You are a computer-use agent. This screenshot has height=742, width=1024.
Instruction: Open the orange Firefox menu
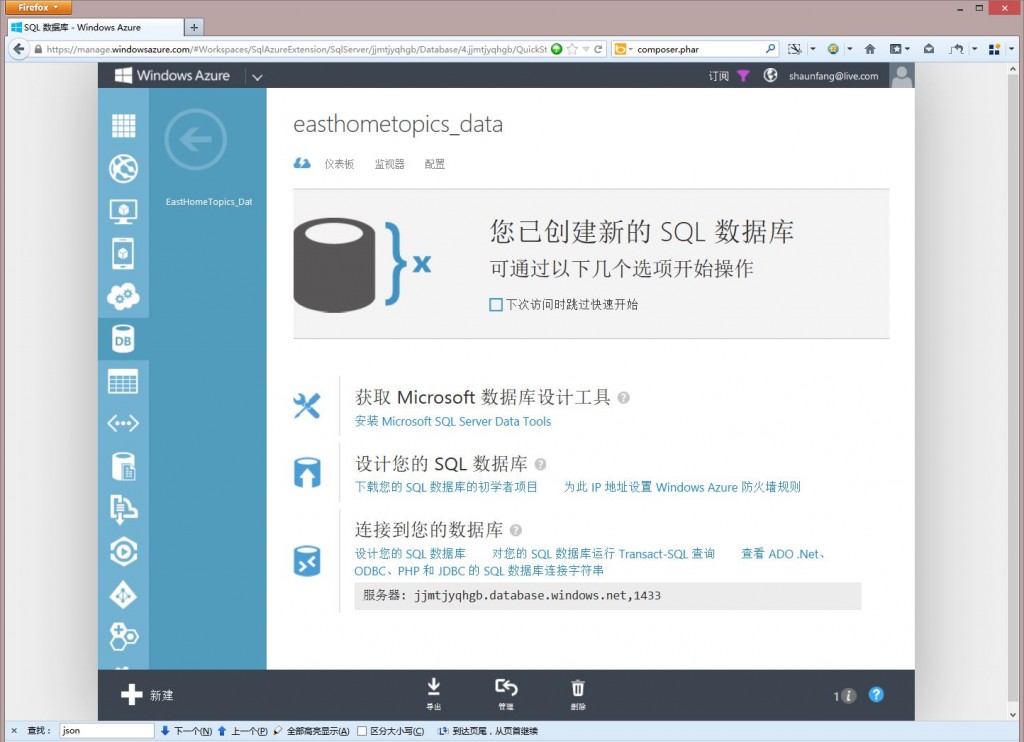click(x=38, y=7)
